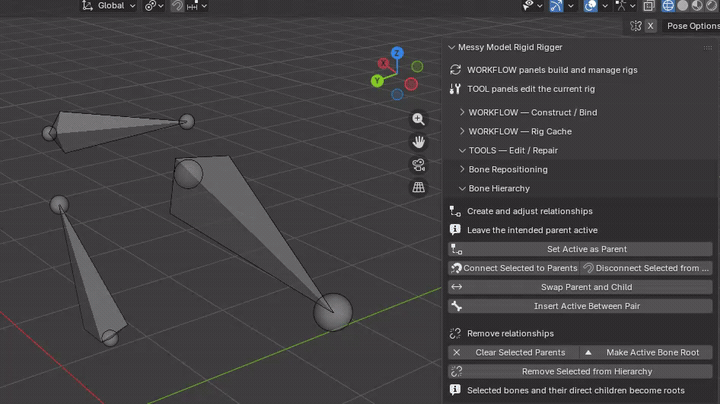Click the blue Z axis gizmo ball
This screenshot has width=720, height=404.
[x=397, y=53]
